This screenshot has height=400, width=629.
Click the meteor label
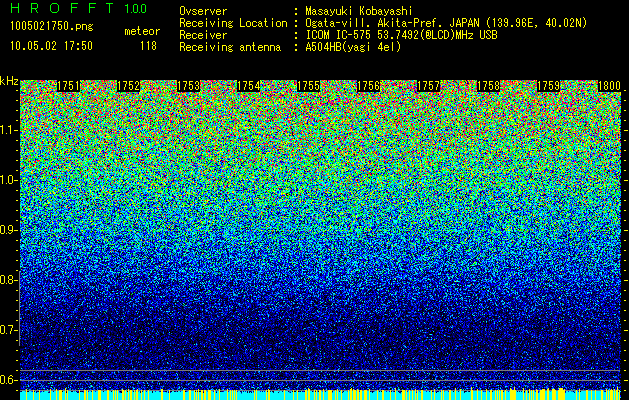pos(142,31)
